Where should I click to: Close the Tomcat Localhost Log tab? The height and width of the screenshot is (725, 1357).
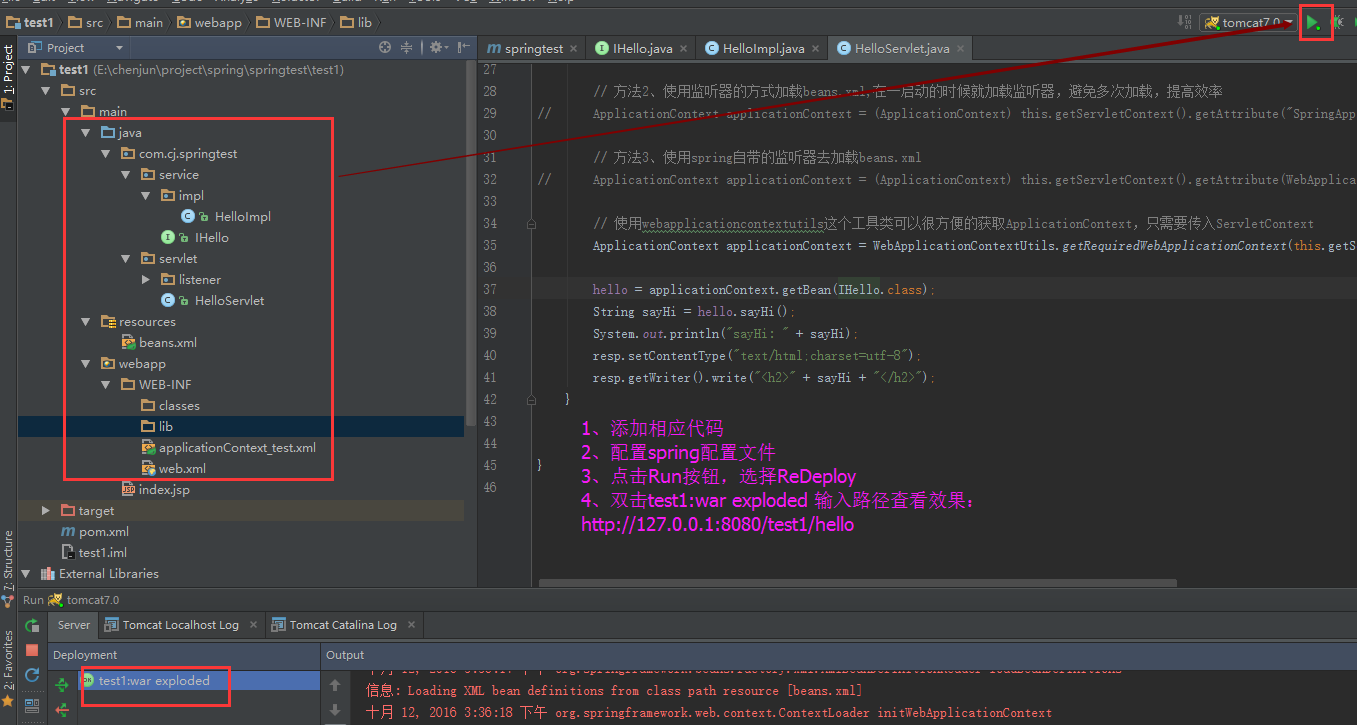click(x=254, y=625)
